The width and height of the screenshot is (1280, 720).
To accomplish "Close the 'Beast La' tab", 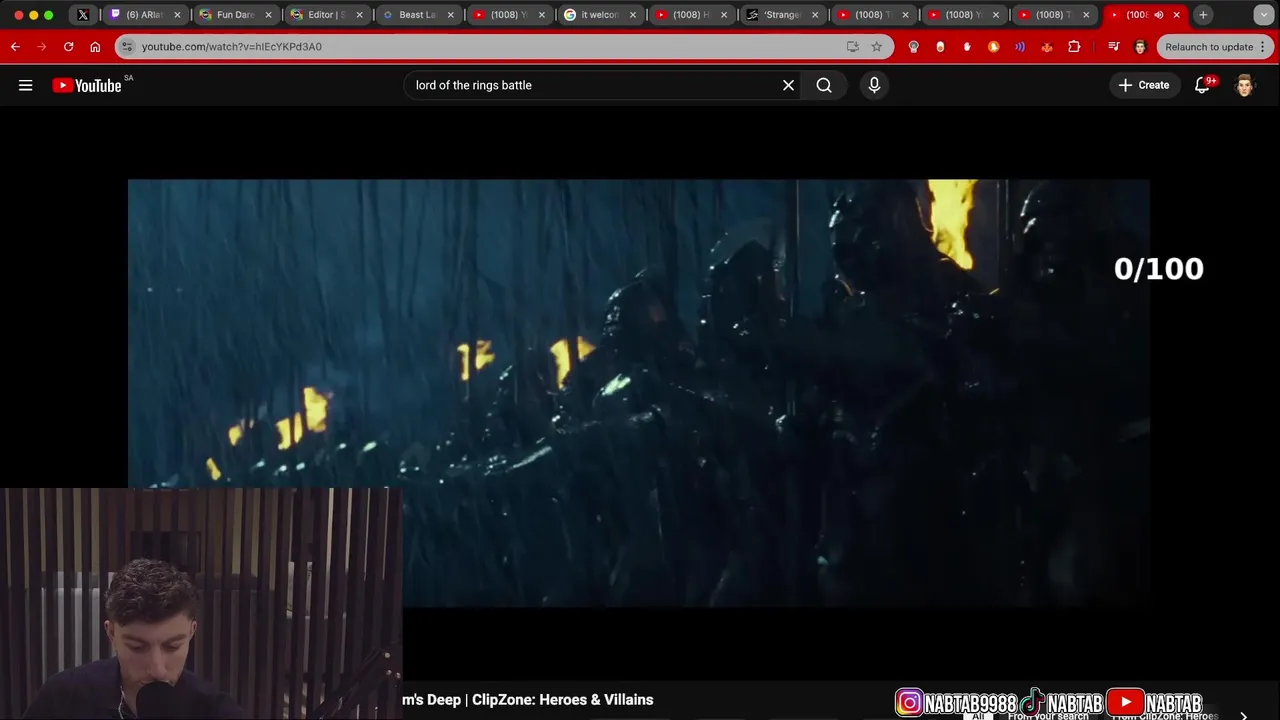I will (450, 15).
